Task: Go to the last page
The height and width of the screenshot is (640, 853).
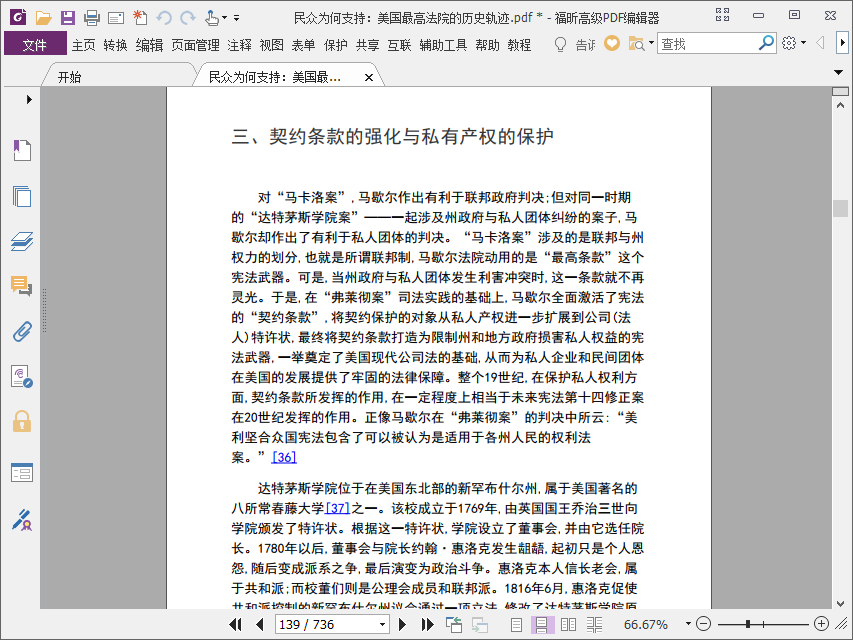Action: [x=428, y=624]
